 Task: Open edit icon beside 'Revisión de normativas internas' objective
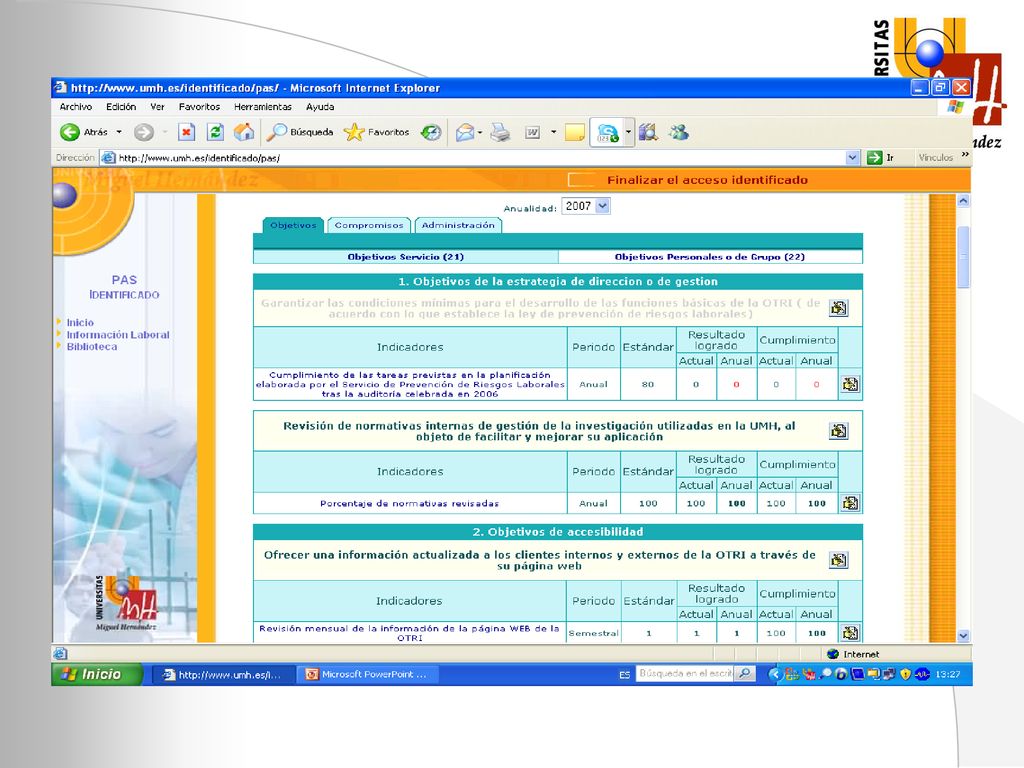839,431
